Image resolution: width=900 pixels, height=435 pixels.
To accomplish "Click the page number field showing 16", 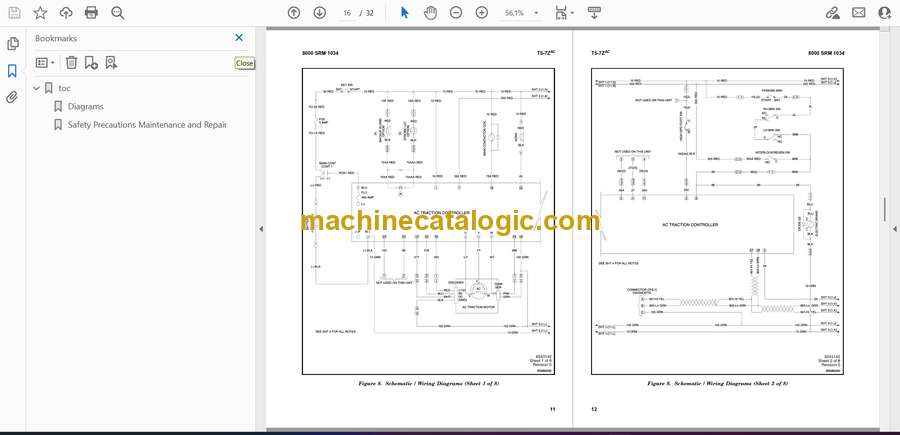I will 347,13.
